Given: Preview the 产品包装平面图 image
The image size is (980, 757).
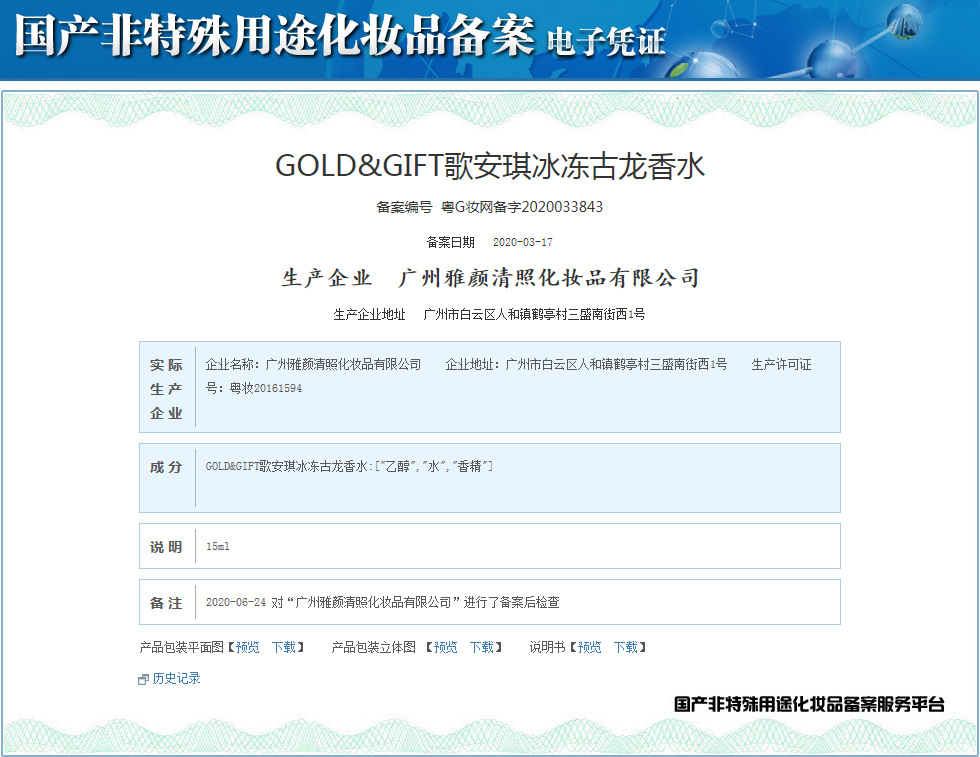Looking at the screenshot, I should [x=248, y=647].
